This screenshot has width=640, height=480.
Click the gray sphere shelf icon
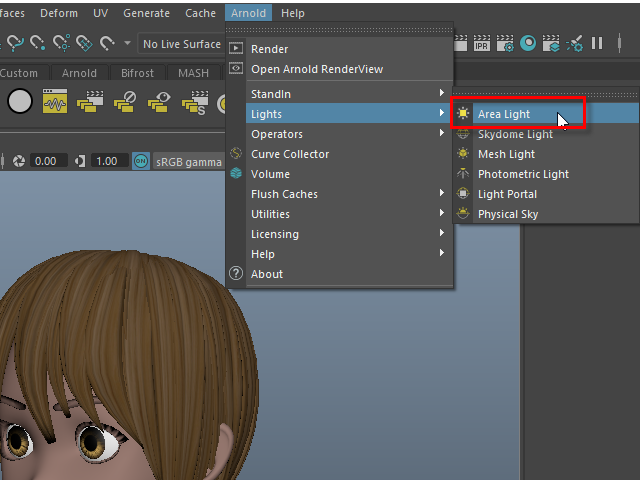pyautogui.click(x=20, y=102)
